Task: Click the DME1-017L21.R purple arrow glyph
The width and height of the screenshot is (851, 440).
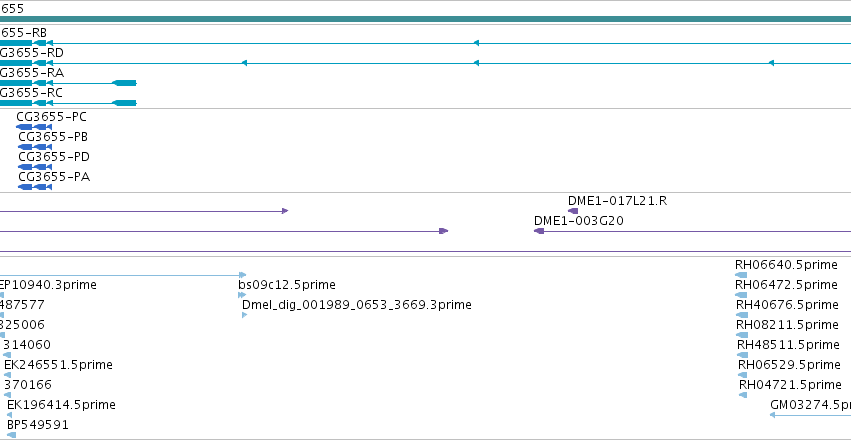Action: (573, 211)
